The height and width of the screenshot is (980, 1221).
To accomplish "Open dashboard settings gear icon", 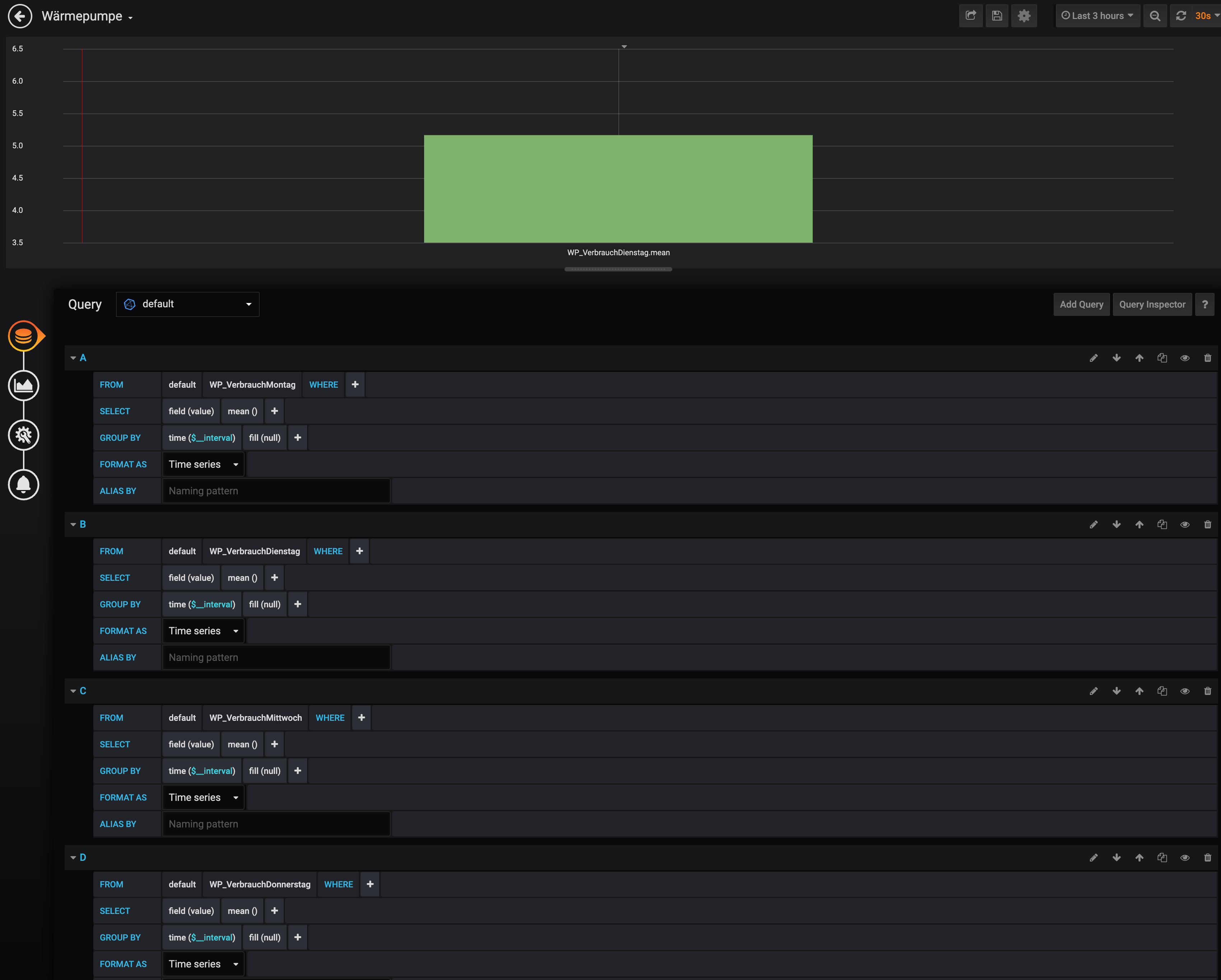I will click(x=1024, y=16).
